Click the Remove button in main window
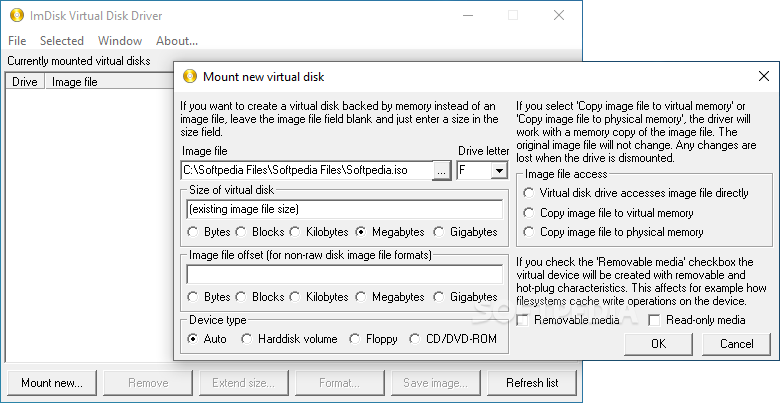This screenshot has height=403, width=780. pyautogui.click(x=148, y=383)
